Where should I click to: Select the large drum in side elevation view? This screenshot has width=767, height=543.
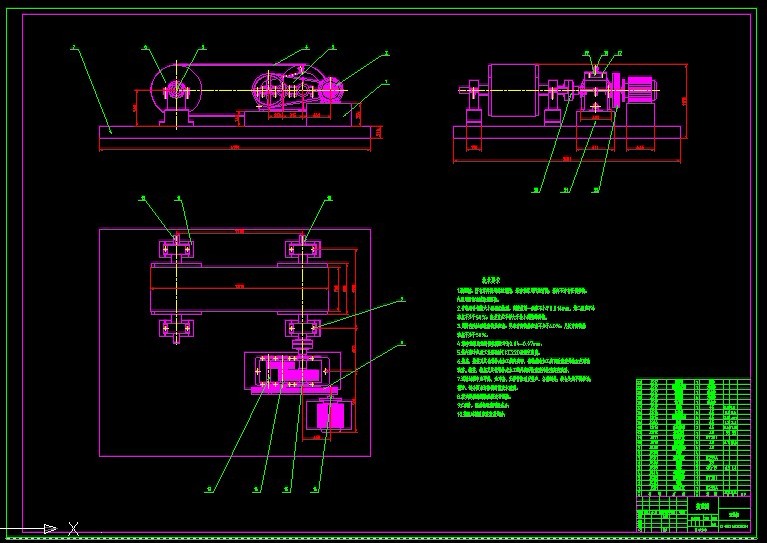[513, 90]
